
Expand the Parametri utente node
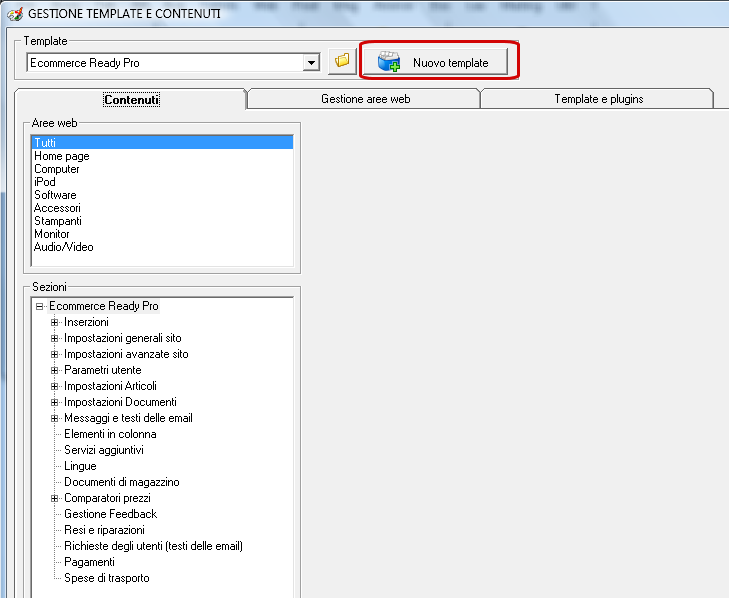click(x=54, y=371)
